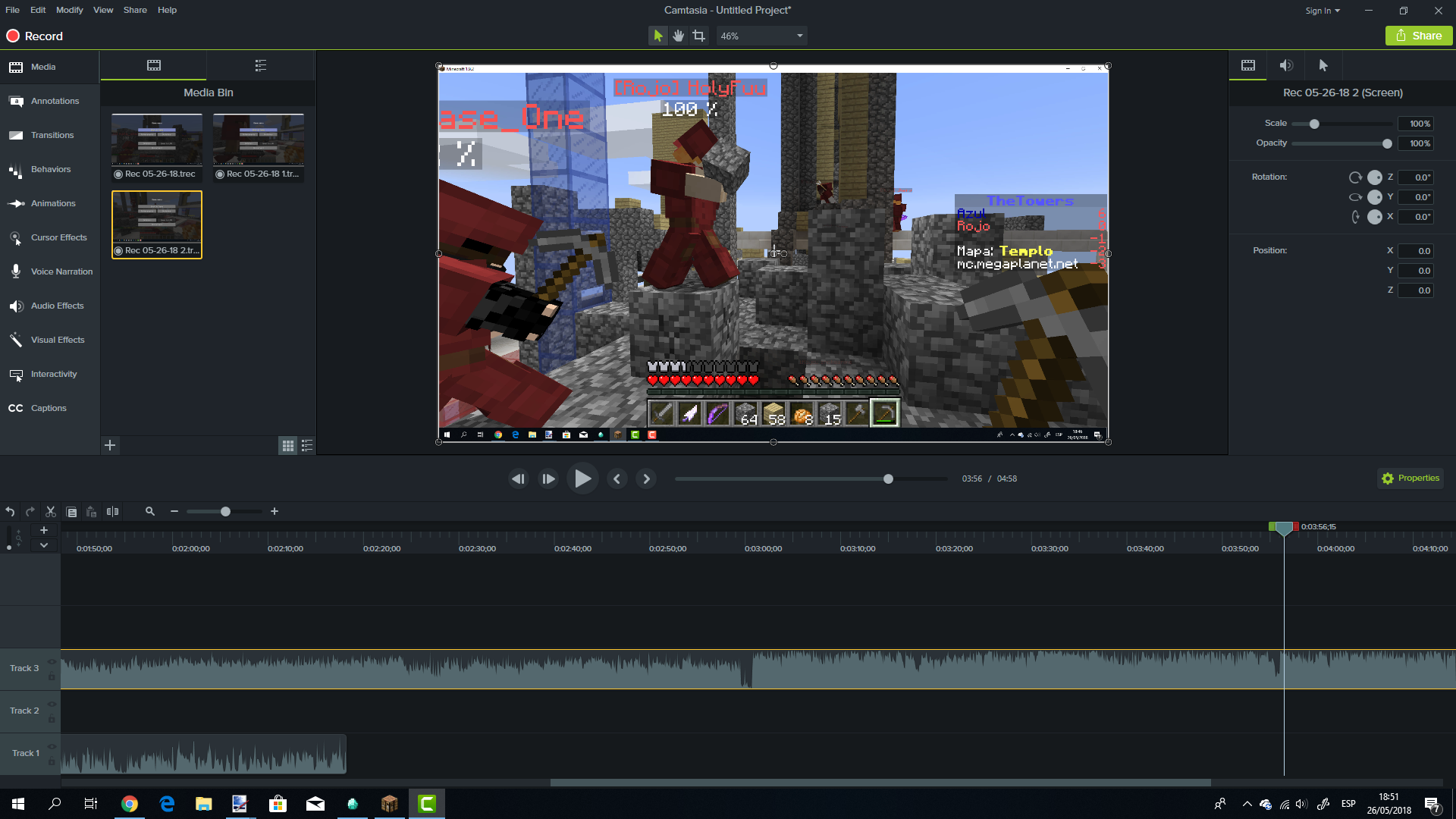Image resolution: width=1456 pixels, height=819 pixels.
Task: Open Audio Effects panel
Action: [49, 306]
